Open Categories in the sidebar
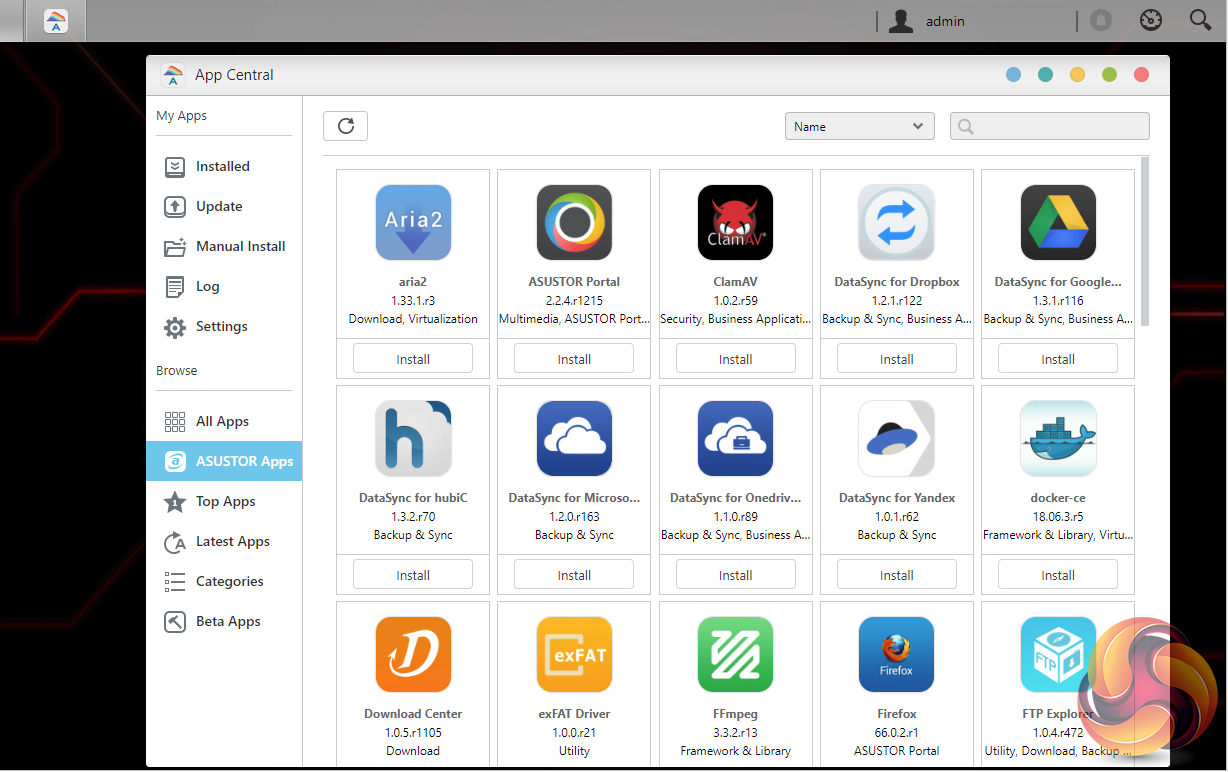 point(229,582)
